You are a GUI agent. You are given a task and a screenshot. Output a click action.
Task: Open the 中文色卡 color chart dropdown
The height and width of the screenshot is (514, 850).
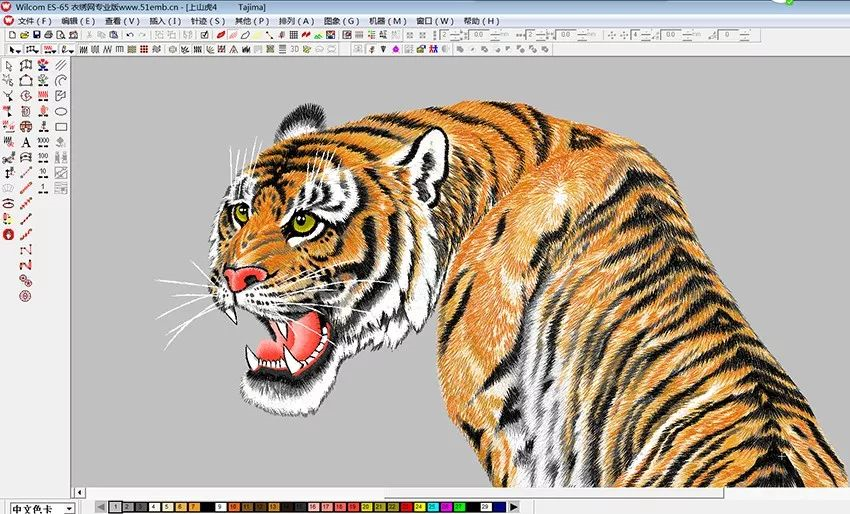[x=68, y=508]
